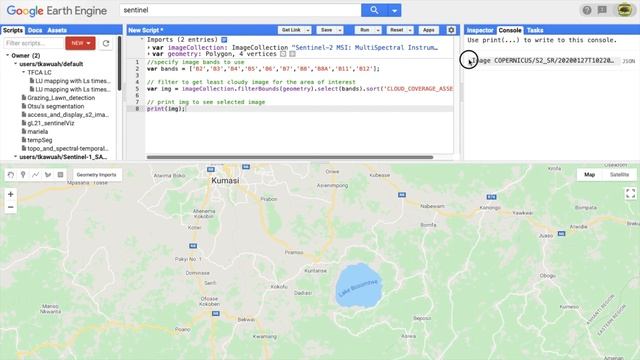Toggle fullscreen map view
Screen dimensions: 640x360
pos(631,193)
